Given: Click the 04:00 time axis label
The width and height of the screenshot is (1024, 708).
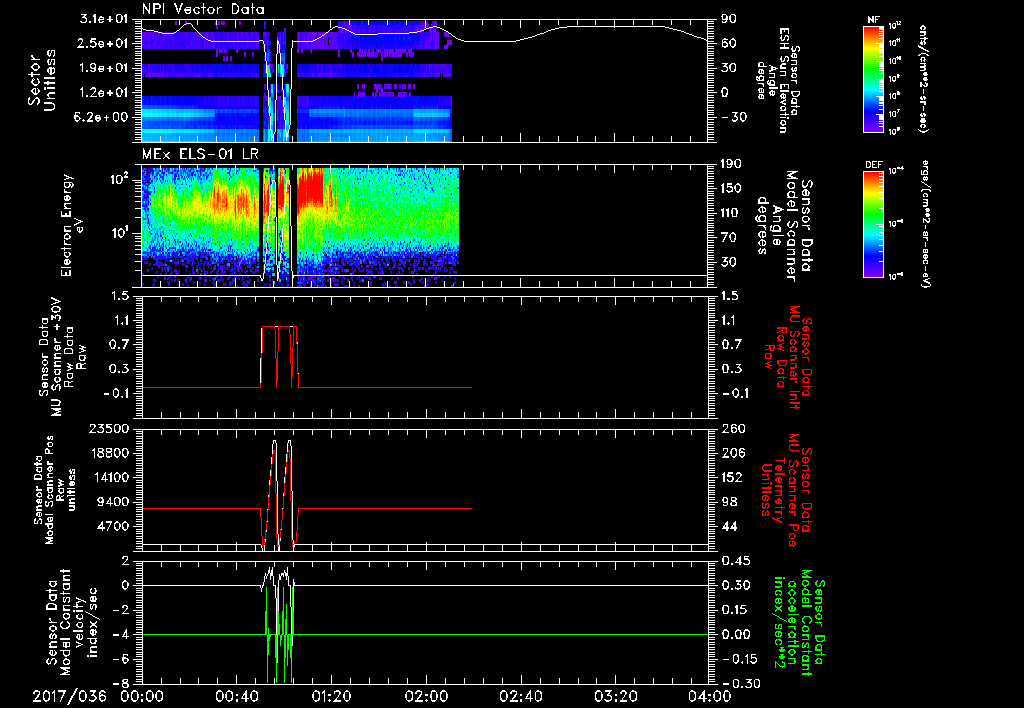Looking at the screenshot, I should coord(710,696).
